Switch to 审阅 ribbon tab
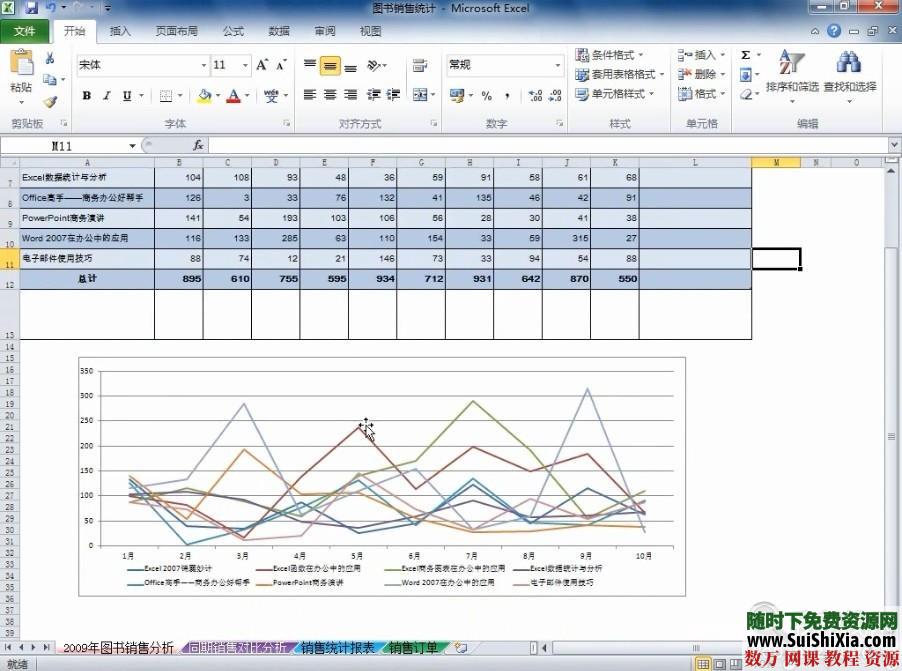 [x=325, y=31]
